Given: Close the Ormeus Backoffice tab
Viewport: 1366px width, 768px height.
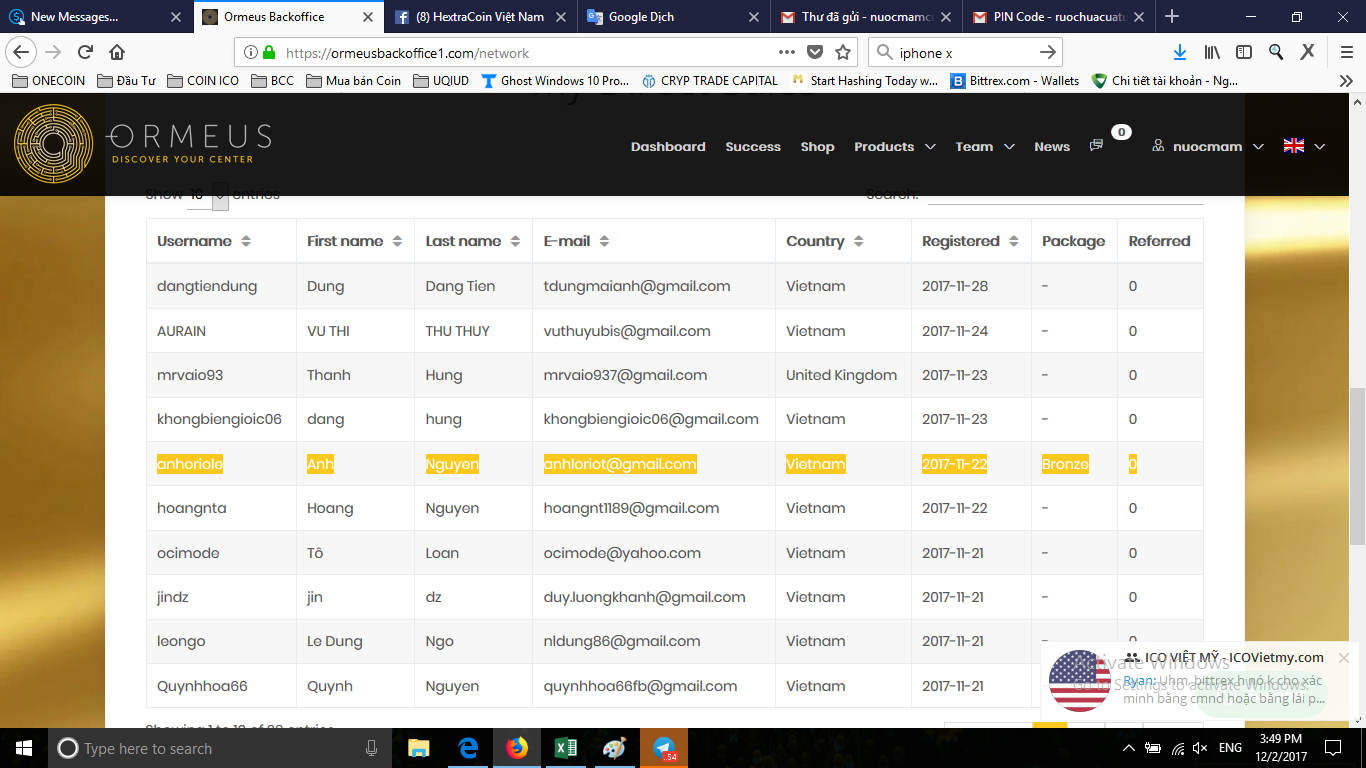Looking at the screenshot, I should (367, 17).
